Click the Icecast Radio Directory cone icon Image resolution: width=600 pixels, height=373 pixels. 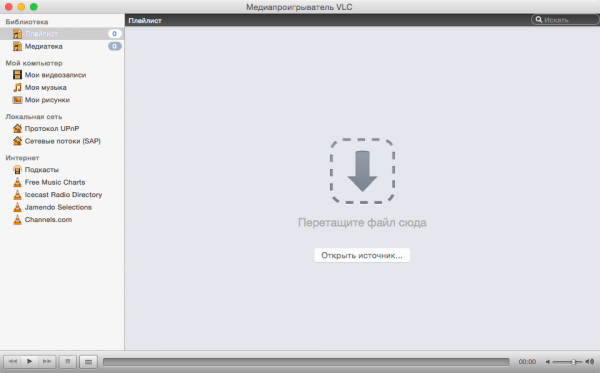(x=17, y=194)
